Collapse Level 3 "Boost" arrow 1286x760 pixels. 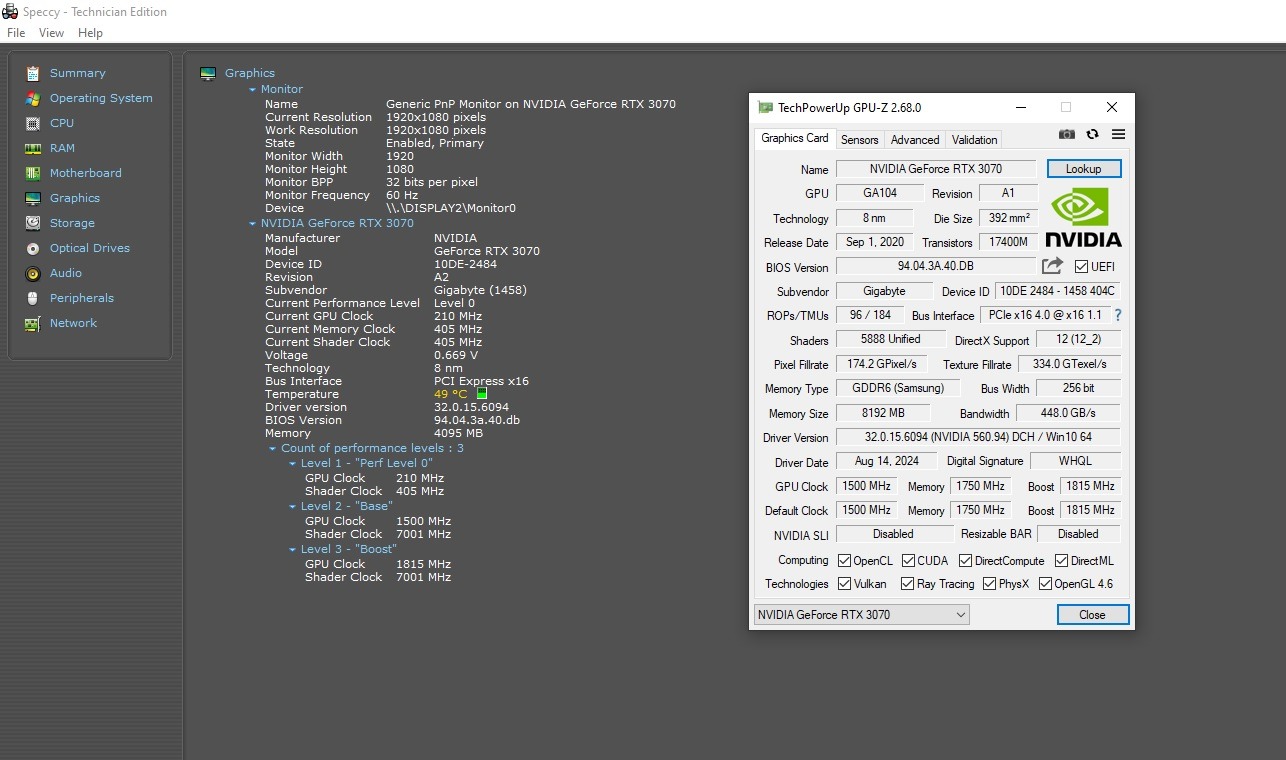coord(293,550)
